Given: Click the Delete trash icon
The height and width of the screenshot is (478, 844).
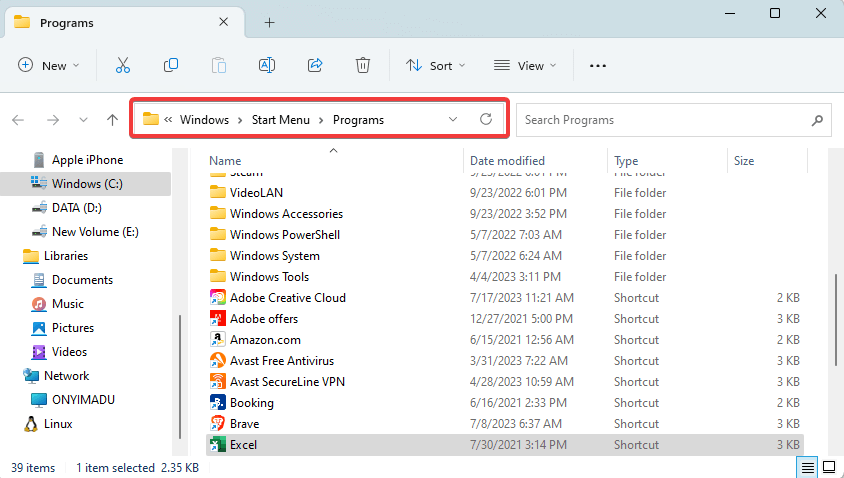Looking at the screenshot, I should pyautogui.click(x=363, y=66).
